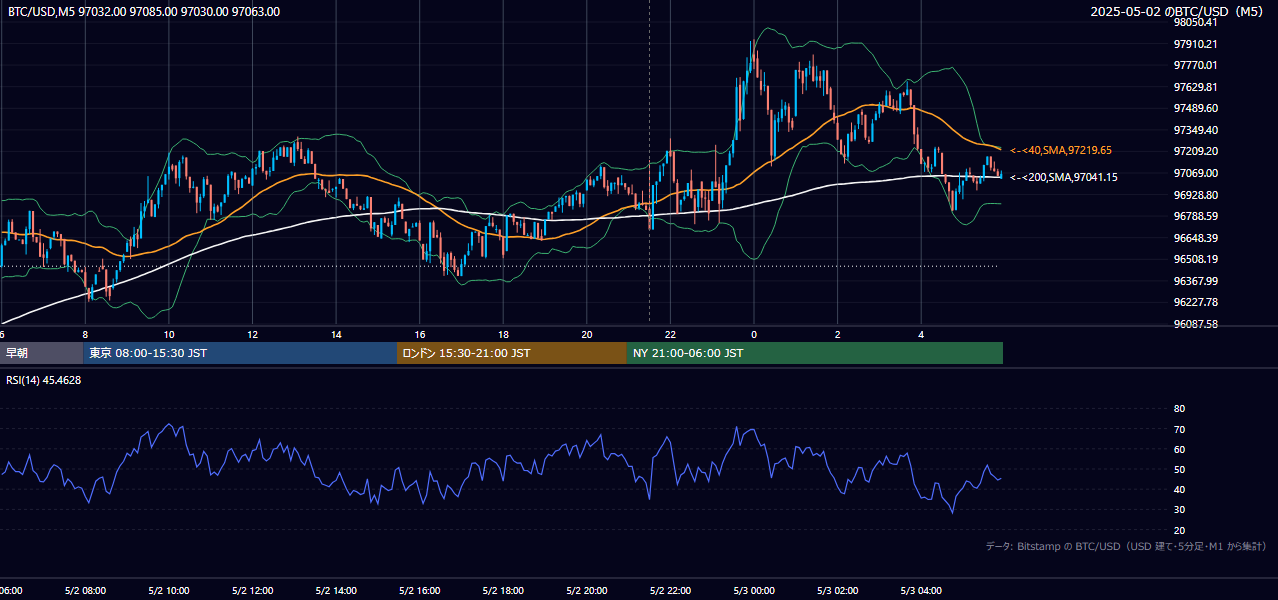Click bottom time label 5/3 00:00

click(754, 591)
